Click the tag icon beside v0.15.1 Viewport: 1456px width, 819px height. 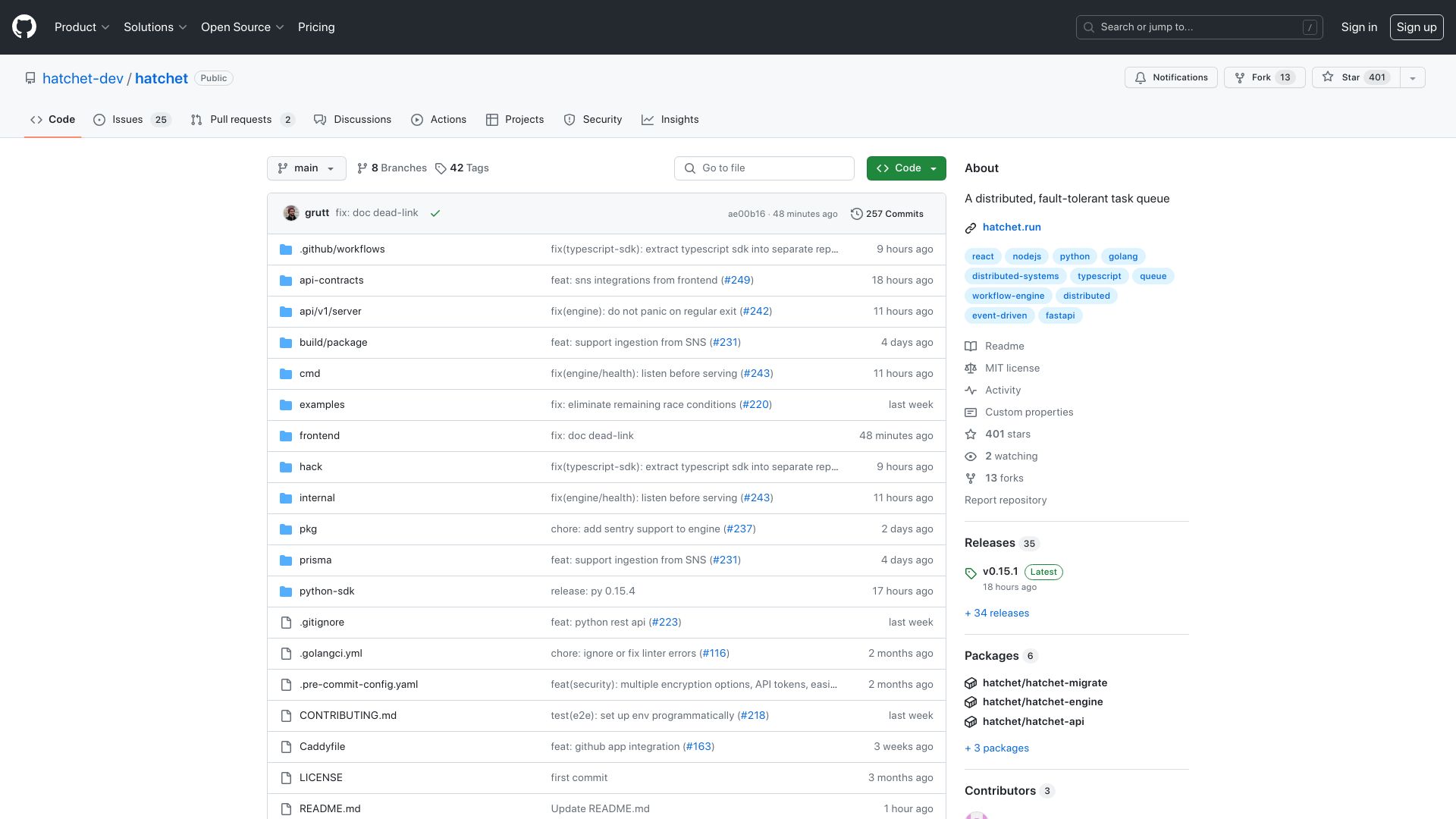pos(971,573)
